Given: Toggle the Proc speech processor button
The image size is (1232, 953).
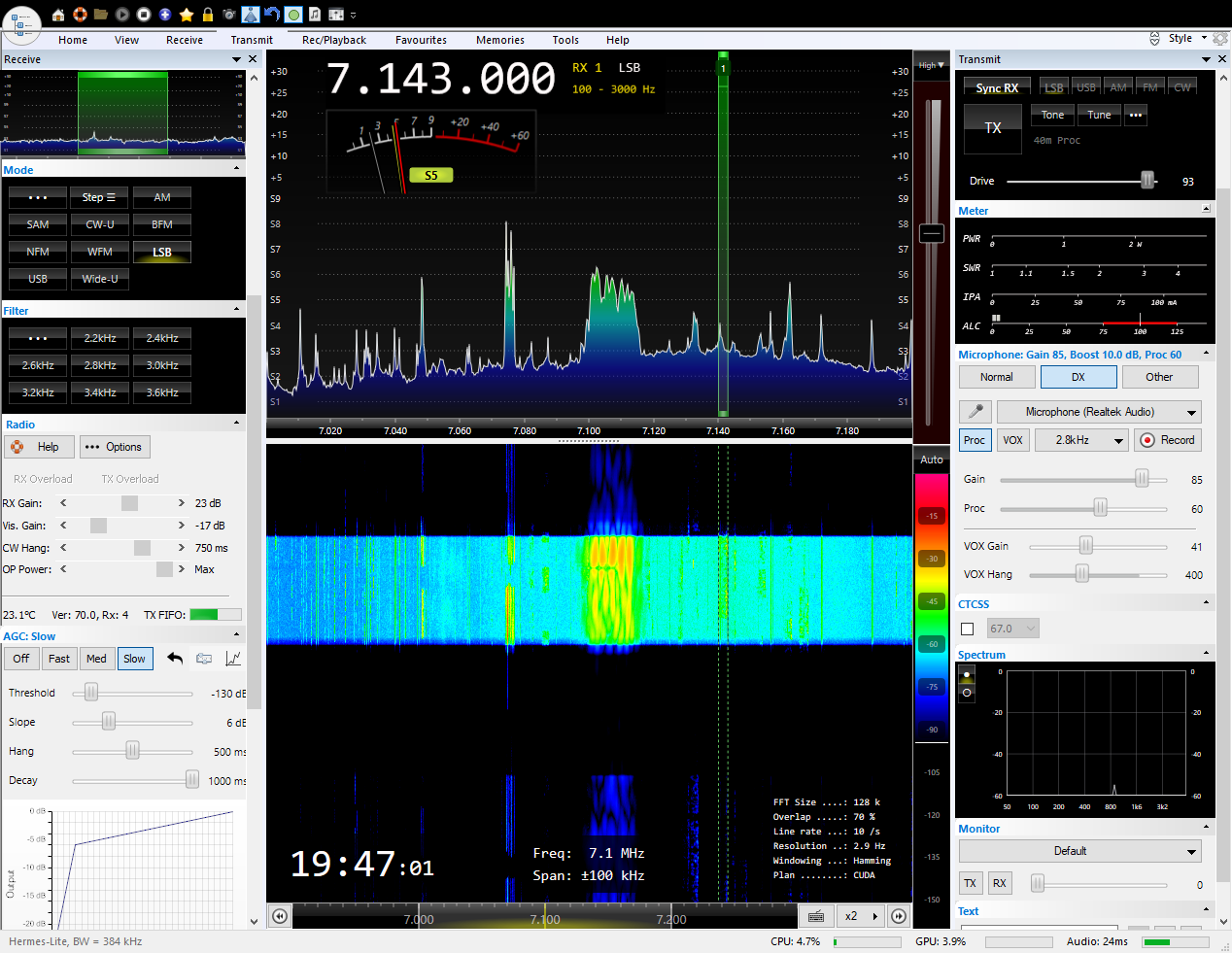Looking at the screenshot, I should click(974, 440).
